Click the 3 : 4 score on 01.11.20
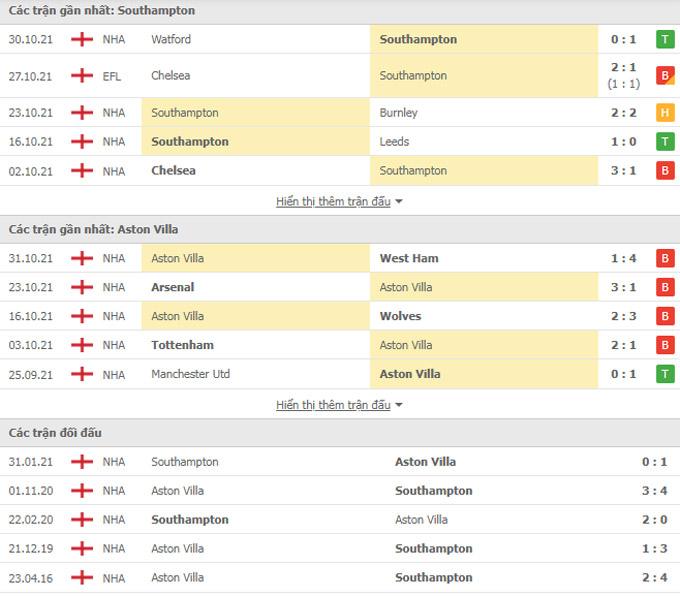The height and width of the screenshot is (597, 680). click(654, 491)
